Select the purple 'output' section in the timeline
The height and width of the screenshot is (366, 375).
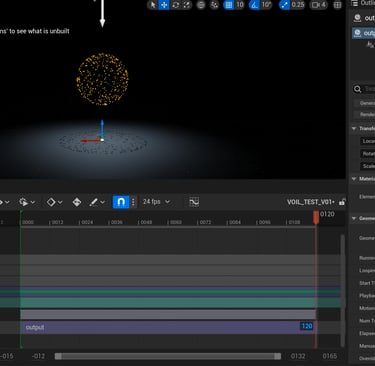167,327
